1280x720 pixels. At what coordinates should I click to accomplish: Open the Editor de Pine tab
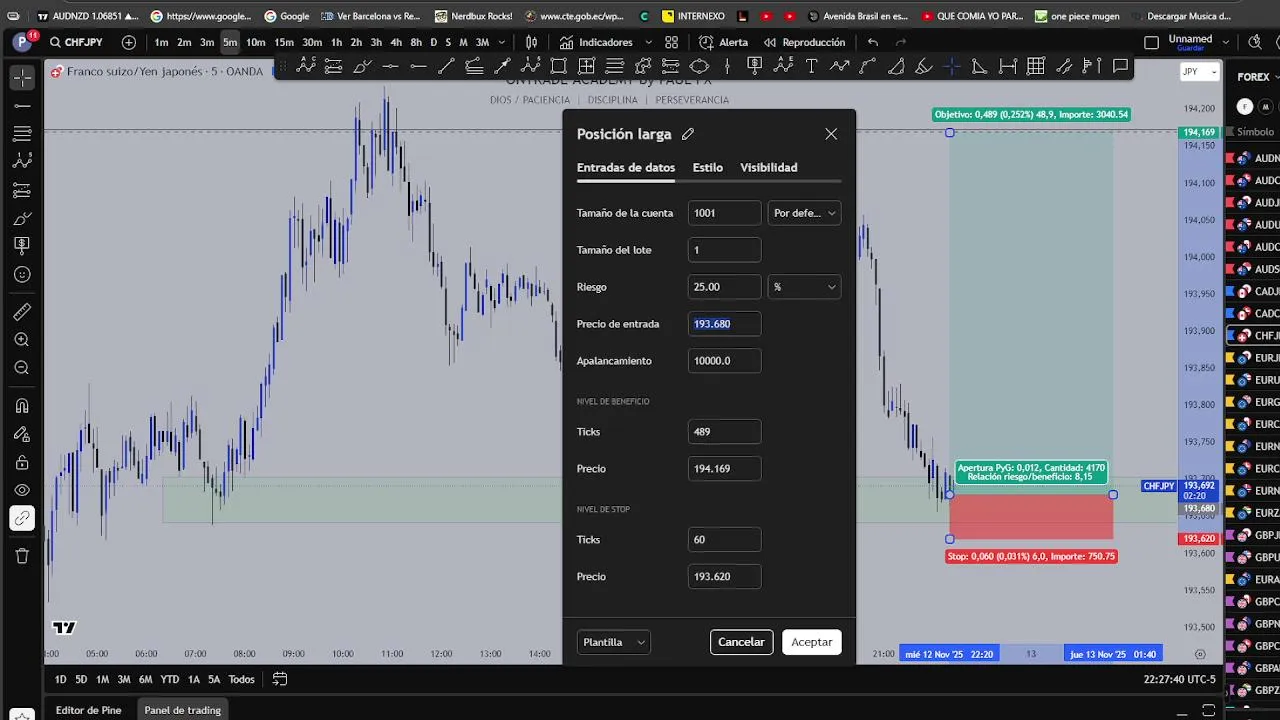pyautogui.click(x=88, y=710)
